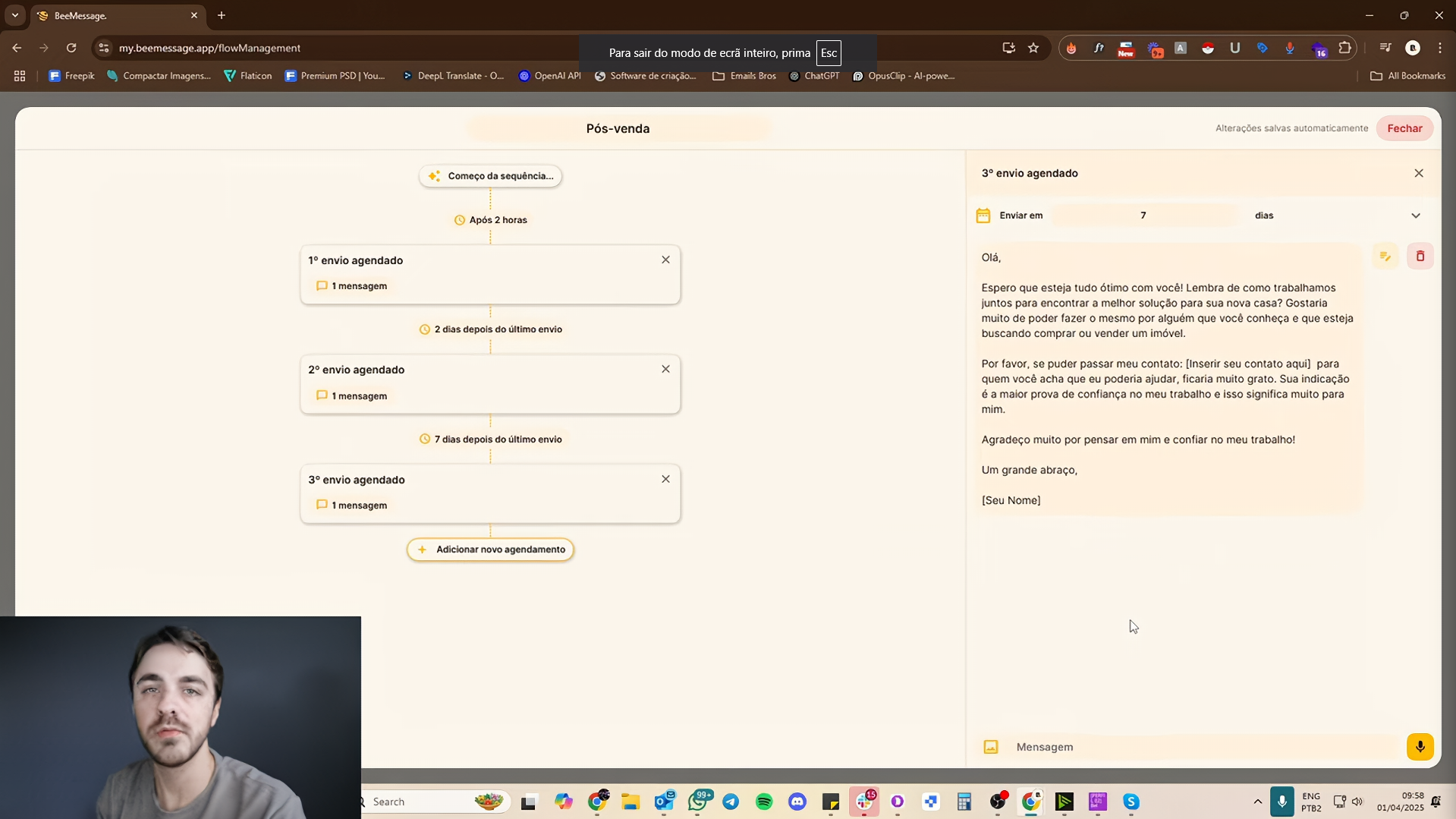Record audio with the microphone button
1456x819 pixels.
[x=1420, y=747]
